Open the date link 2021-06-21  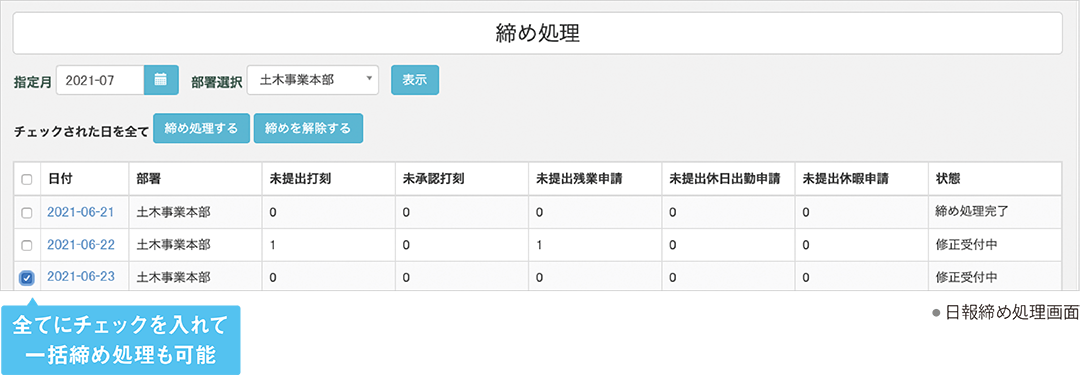pos(81,212)
